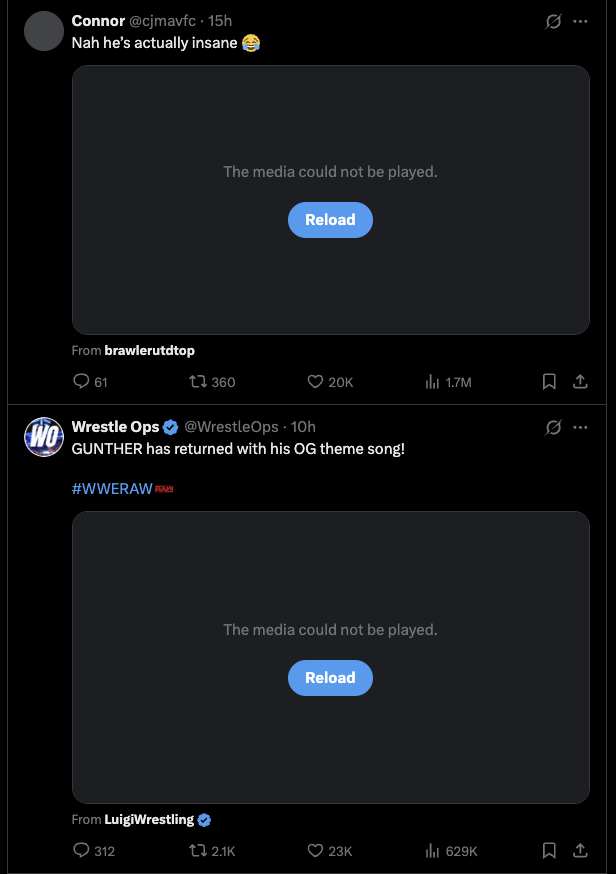The width and height of the screenshot is (616, 874).
Task: Click the Wrestle Ops profile avatar
Action: click(x=43, y=437)
